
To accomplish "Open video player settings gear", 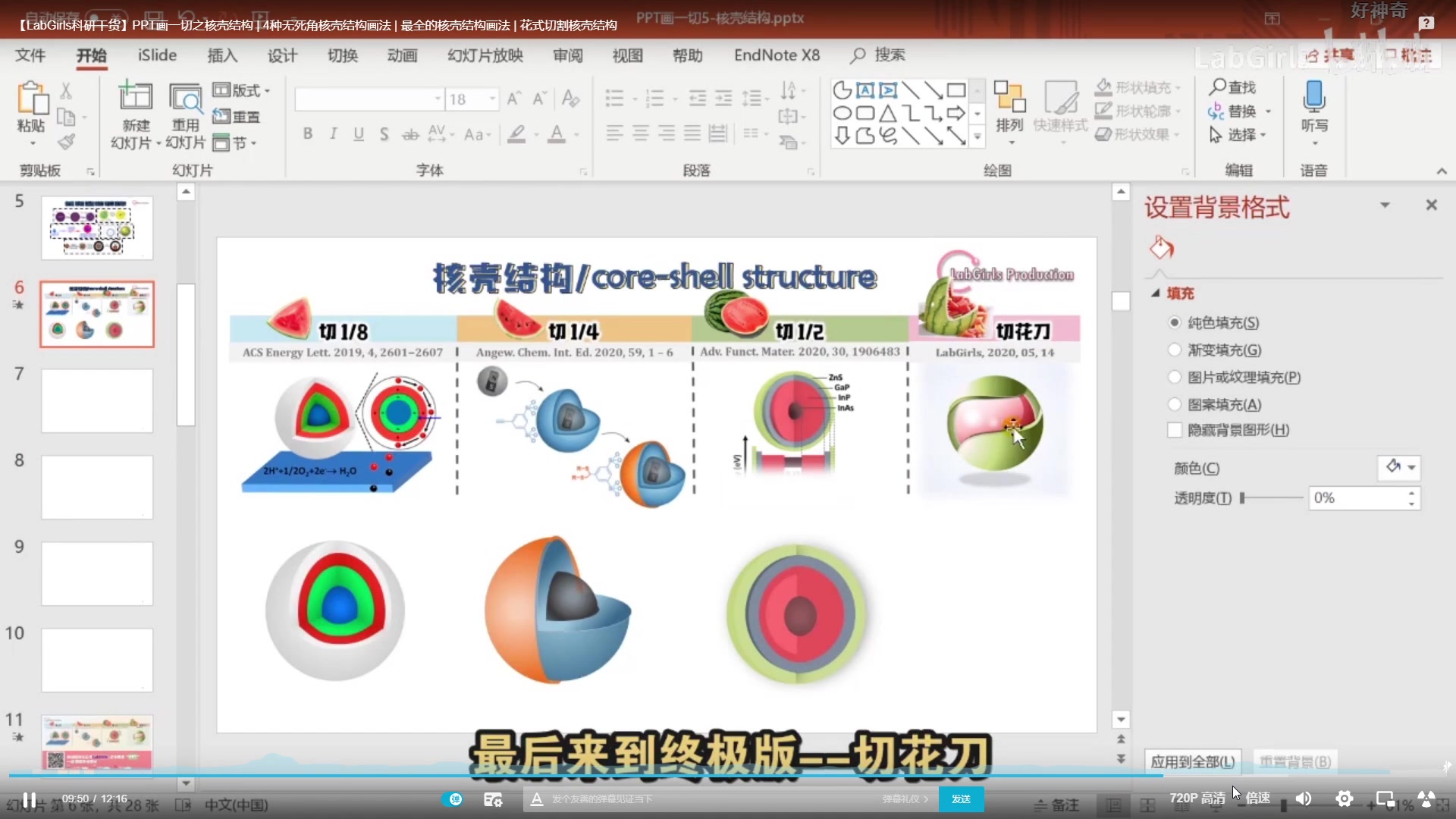I will [x=1344, y=799].
